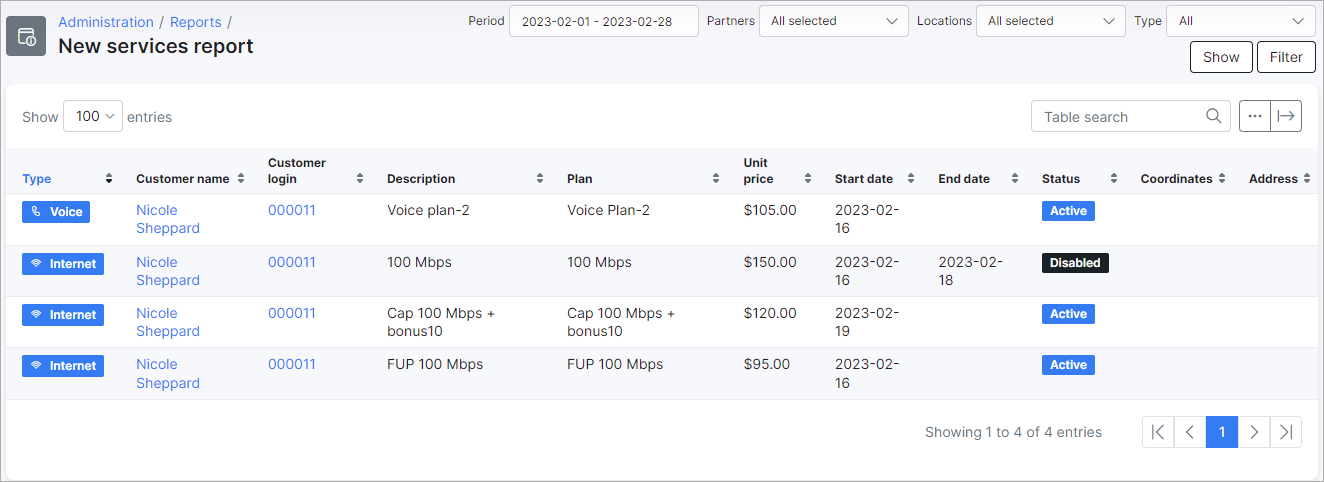Sort by Unit price column arrows
The image size is (1324, 482).
(809, 179)
